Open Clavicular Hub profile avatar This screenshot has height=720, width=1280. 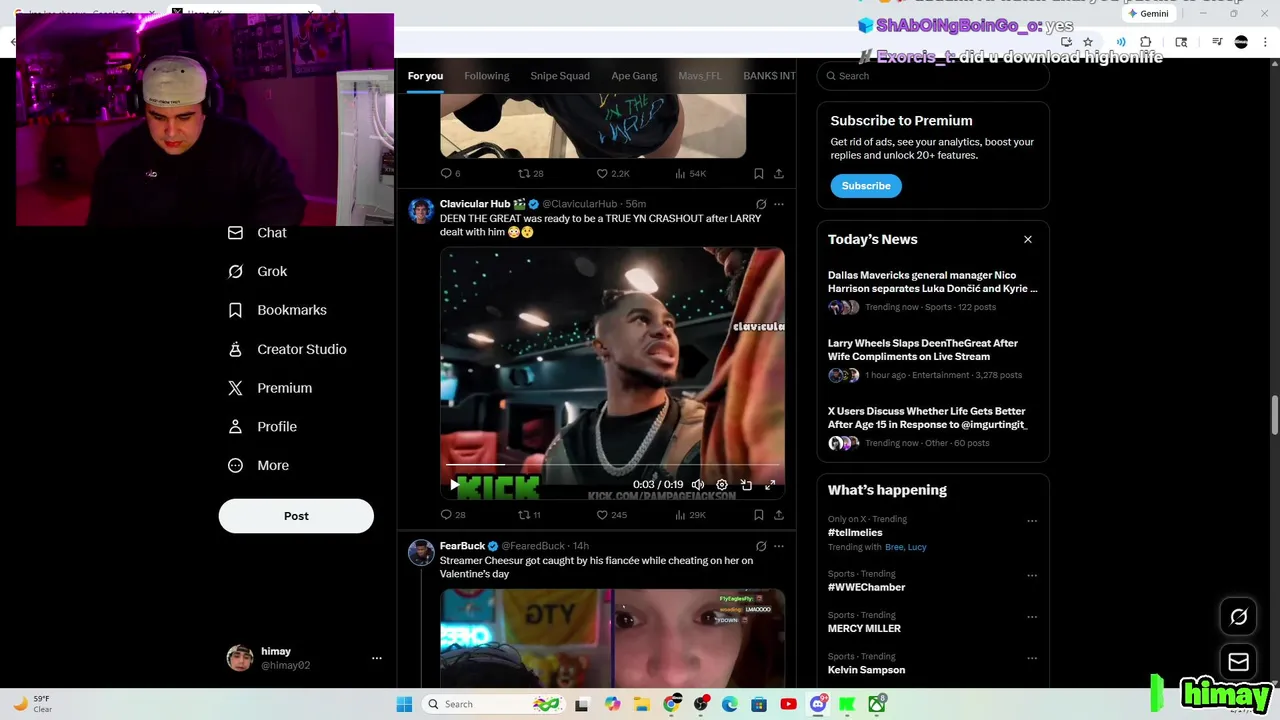[421, 211]
